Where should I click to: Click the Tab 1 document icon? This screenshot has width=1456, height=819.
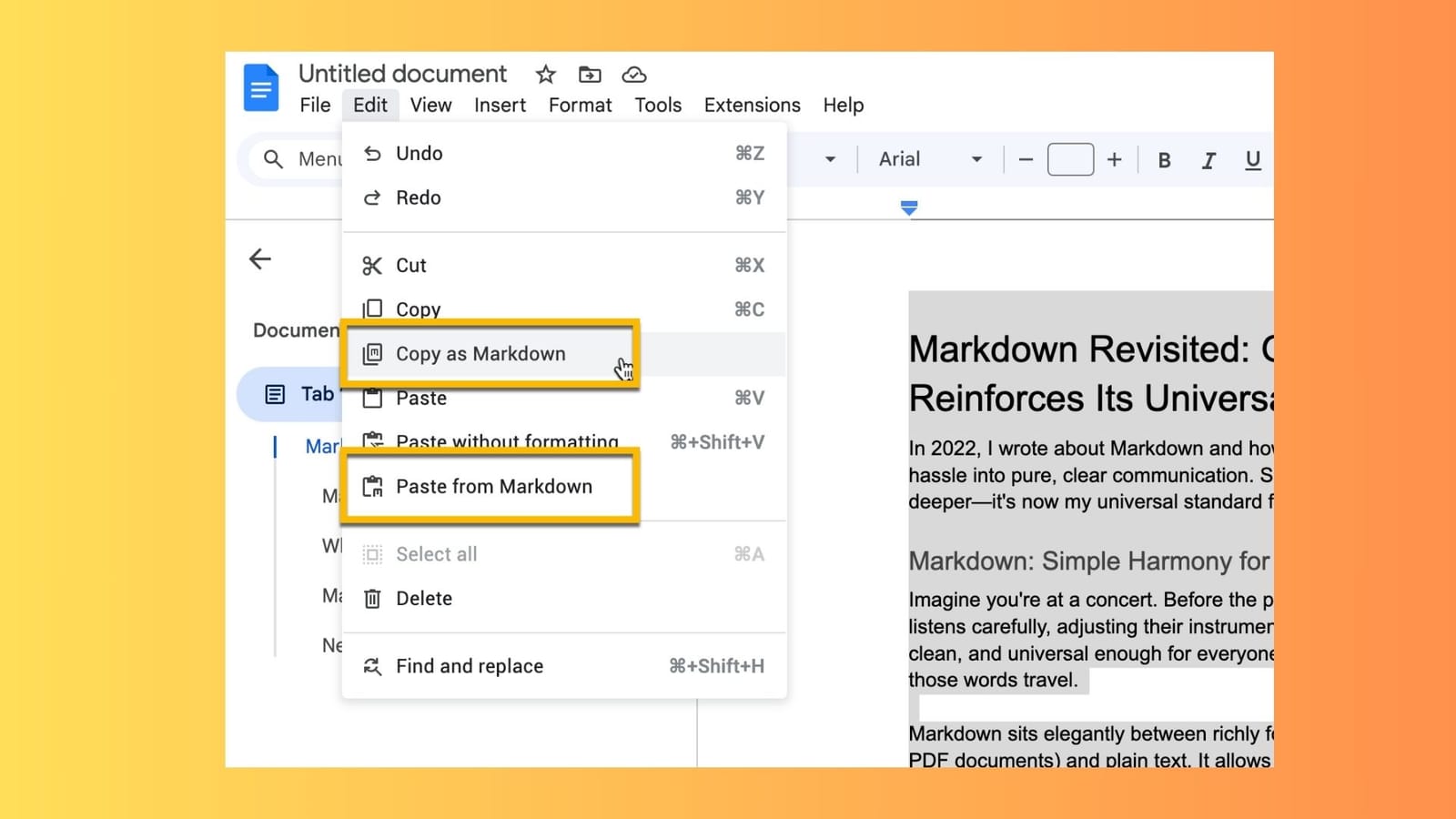(276, 393)
